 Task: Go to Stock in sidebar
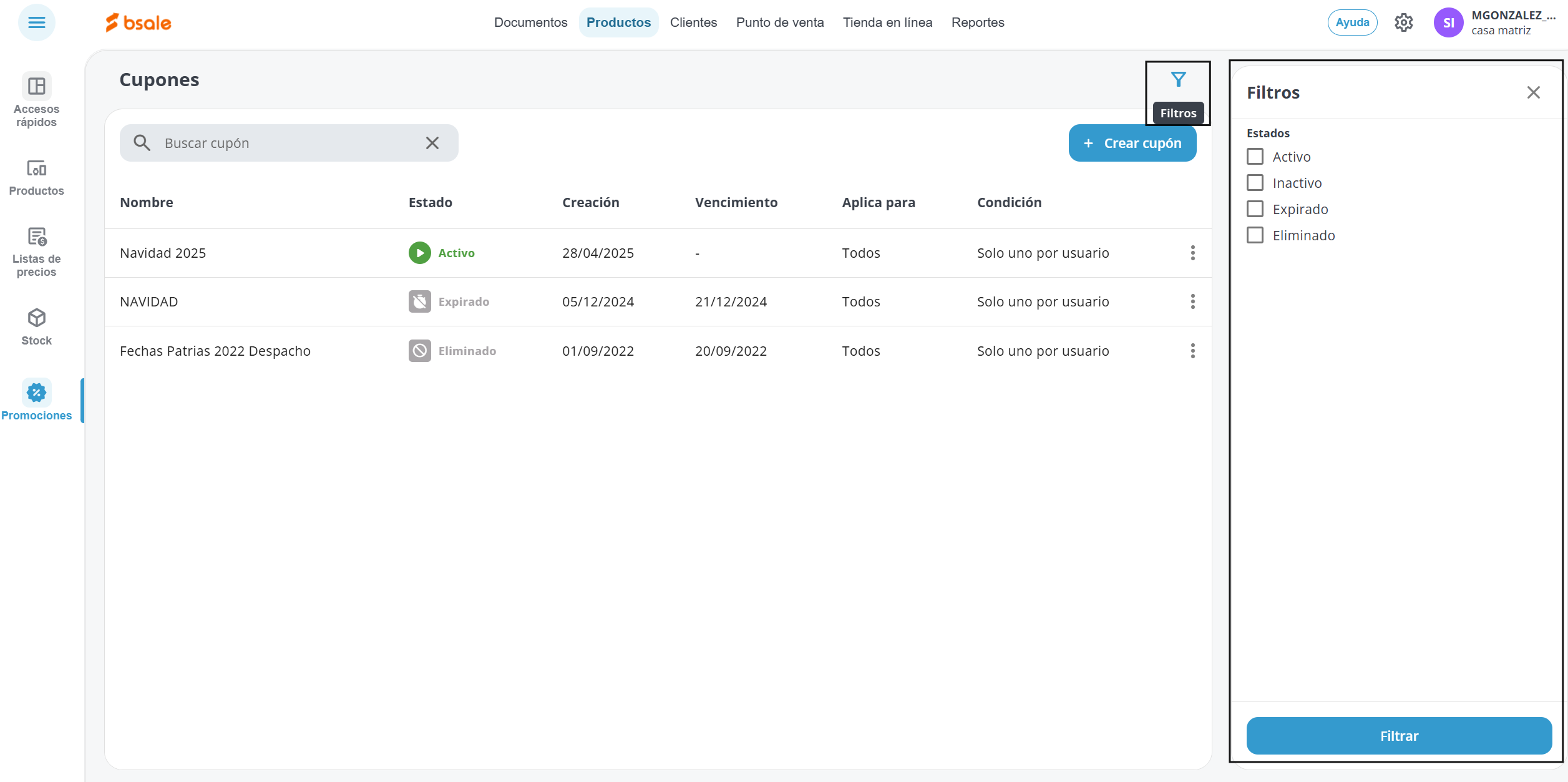tap(36, 318)
